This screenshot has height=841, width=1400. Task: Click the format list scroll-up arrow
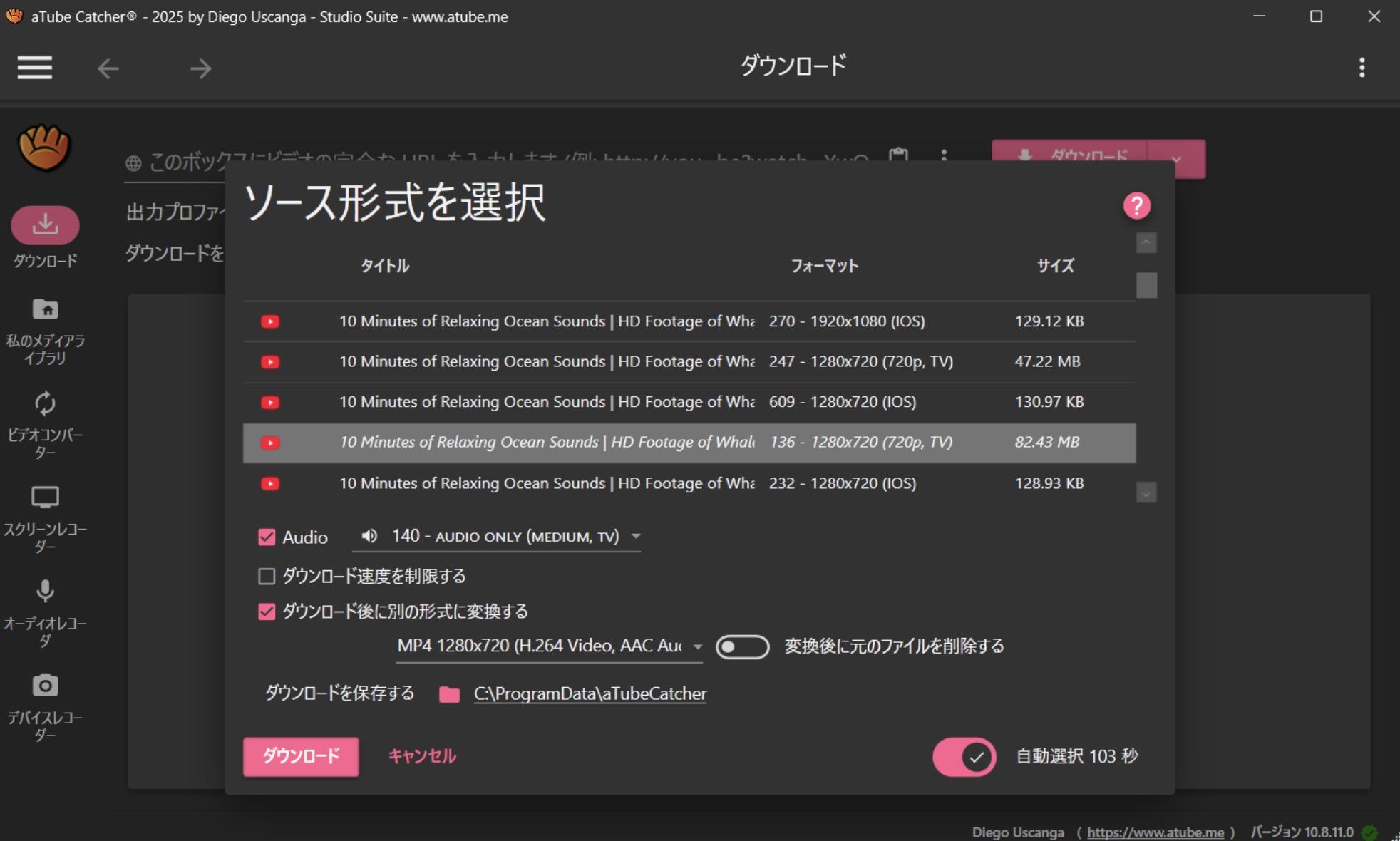coord(1146,243)
